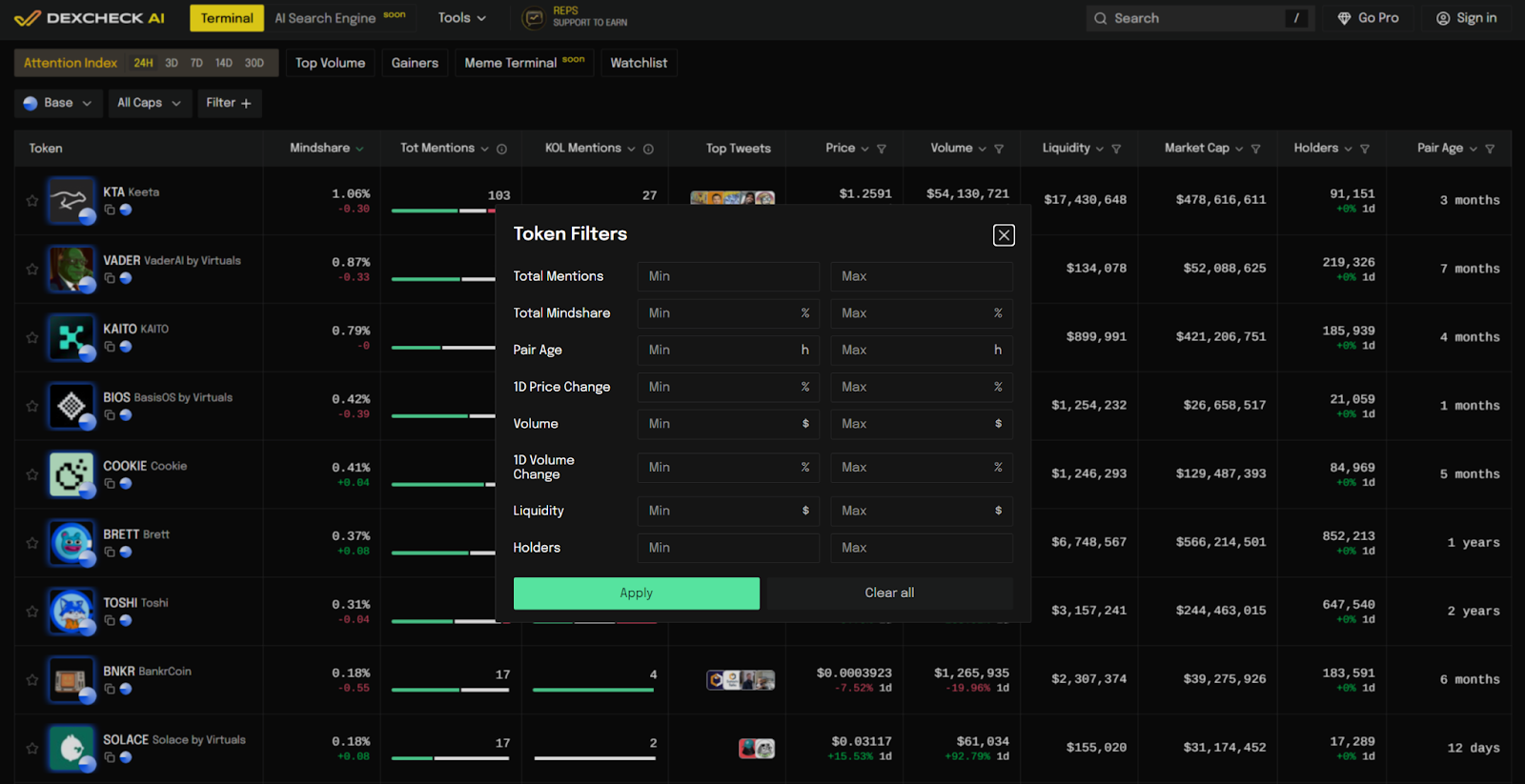Sort by Market Cap column
The image size is (1525, 784).
1204,148
